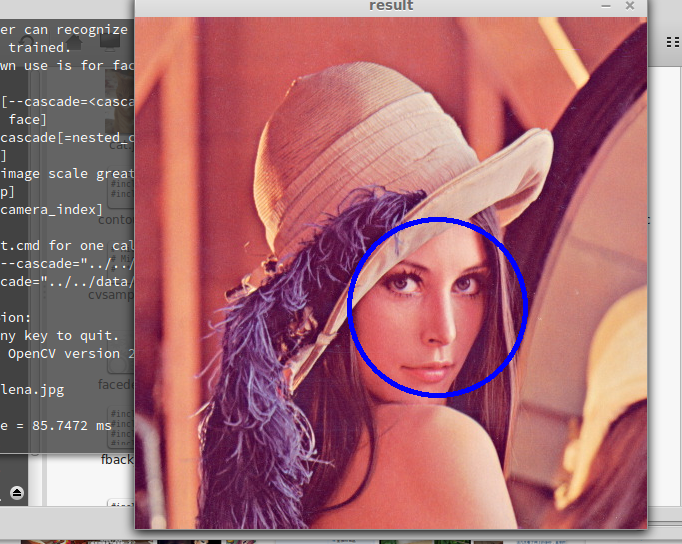Select the fback file label in file manager

[x=117, y=459]
